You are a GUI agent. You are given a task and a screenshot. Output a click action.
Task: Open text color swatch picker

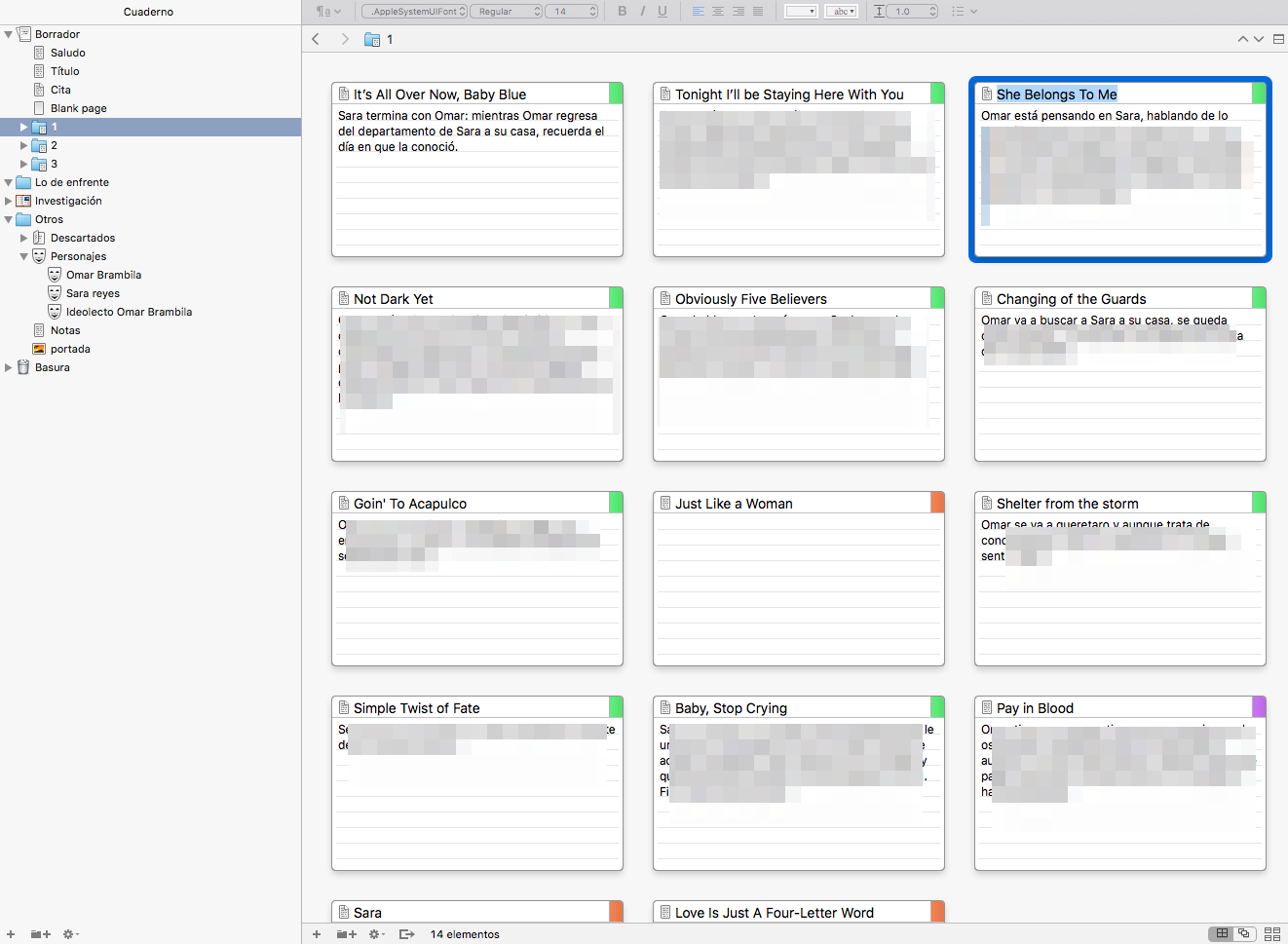801,12
